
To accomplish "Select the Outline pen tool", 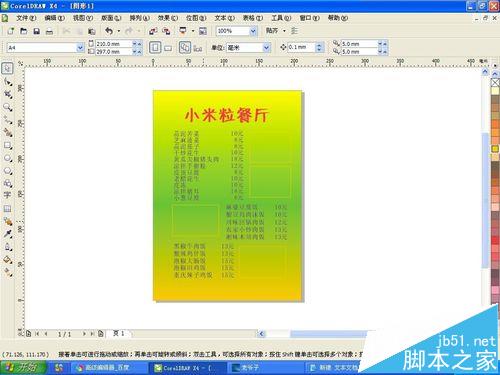I will (8, 247).
